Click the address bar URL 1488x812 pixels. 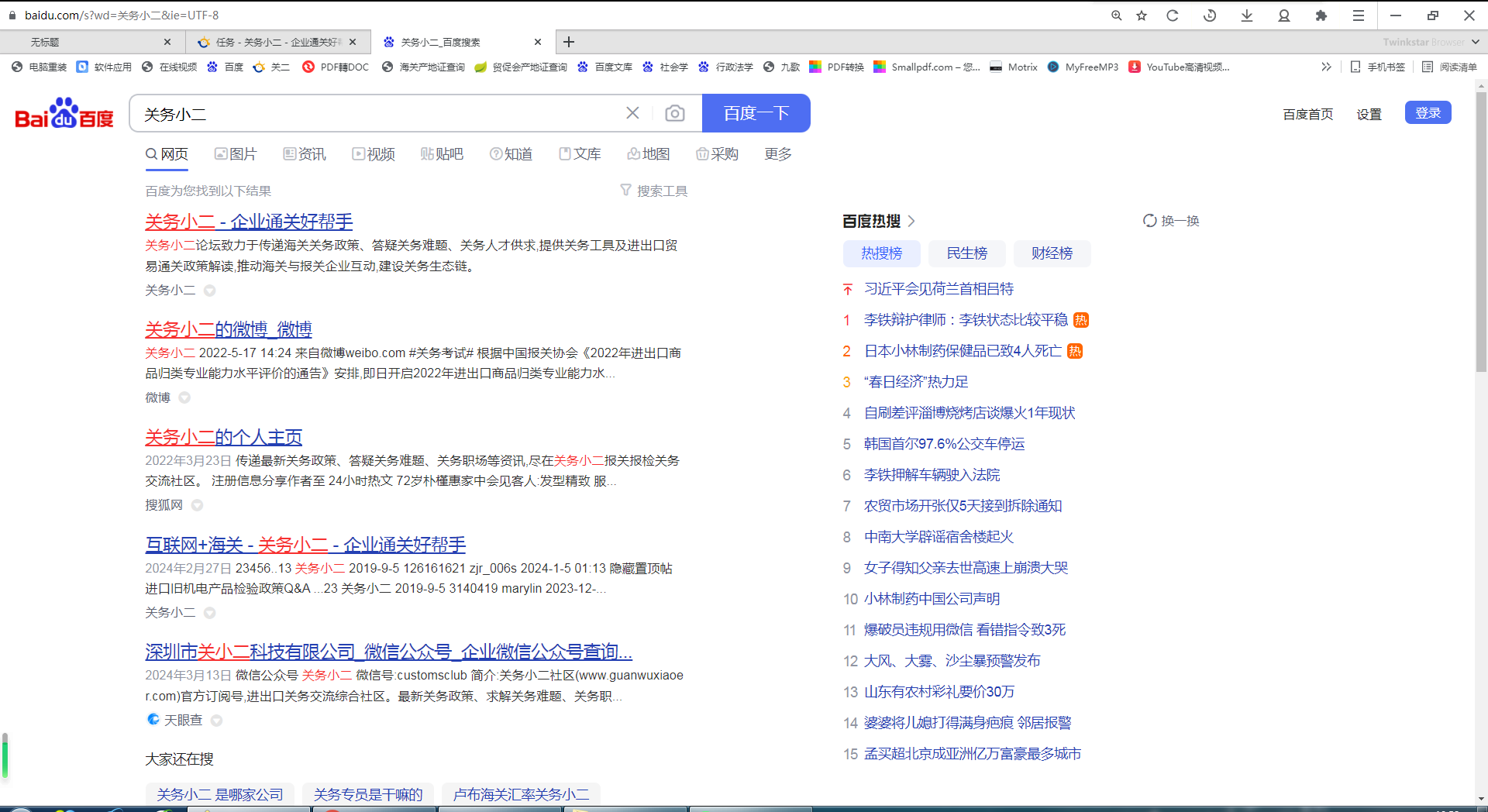[x=122, y=15]
